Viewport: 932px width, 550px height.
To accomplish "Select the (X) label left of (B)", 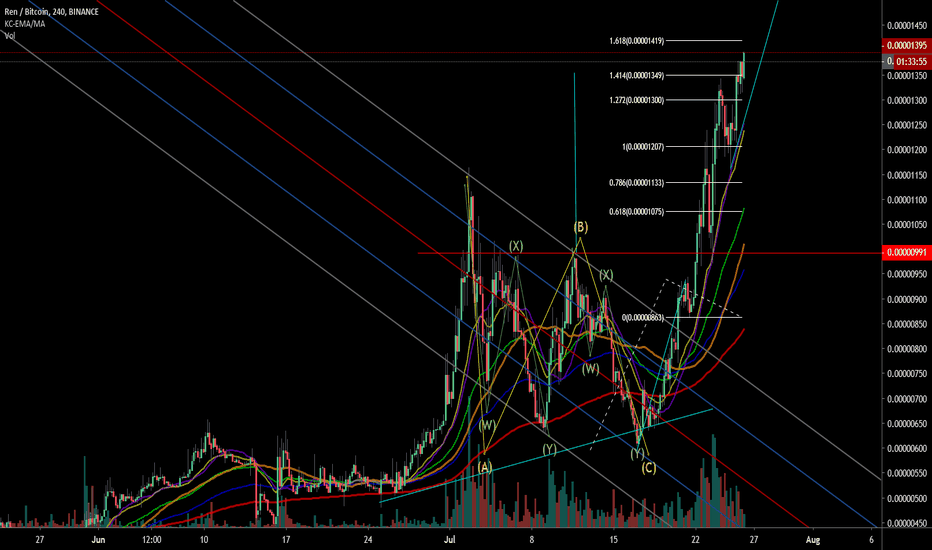I will pos(515,246).
